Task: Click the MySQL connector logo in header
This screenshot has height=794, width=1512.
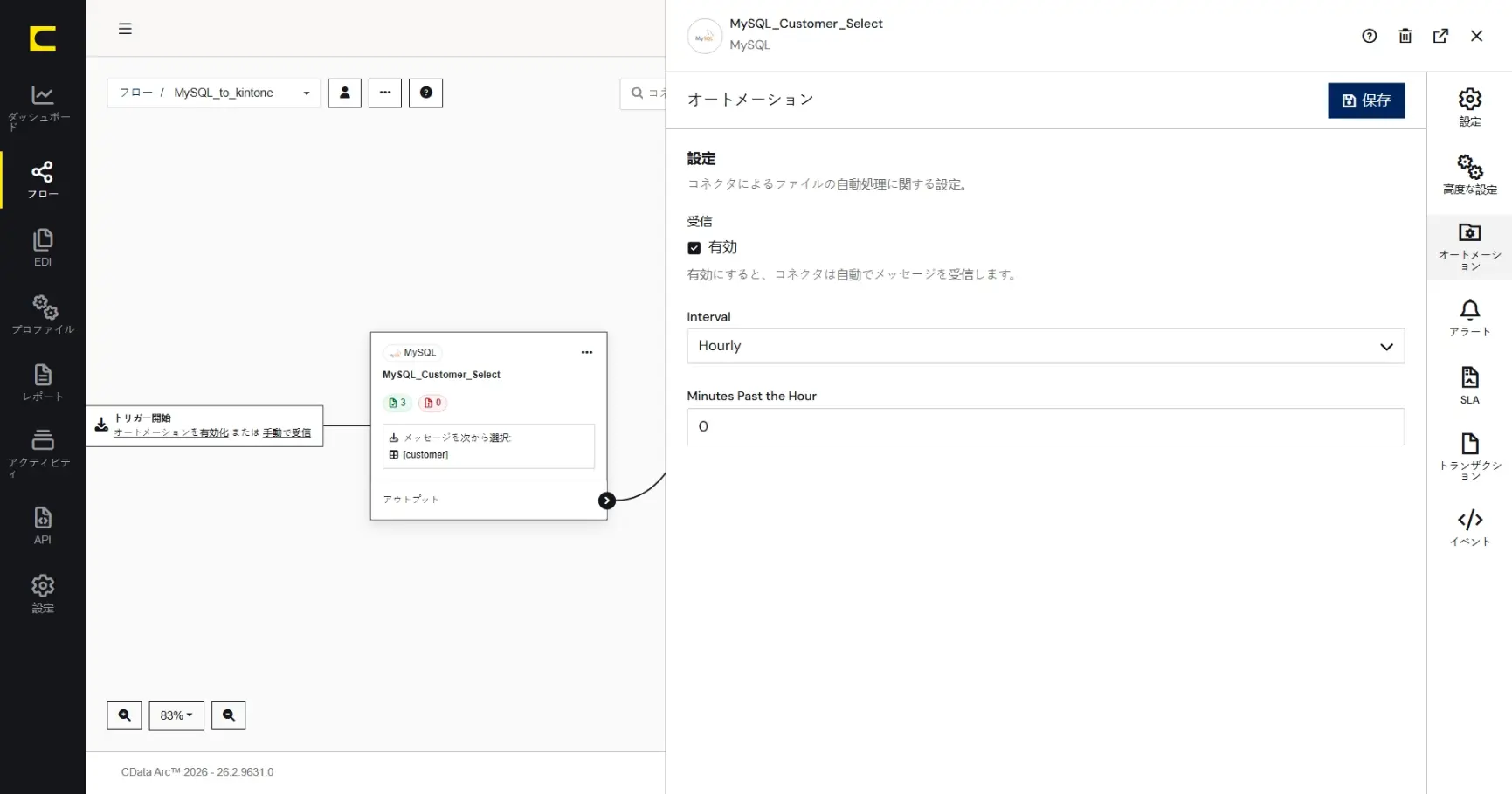Action: click(705, 37)
